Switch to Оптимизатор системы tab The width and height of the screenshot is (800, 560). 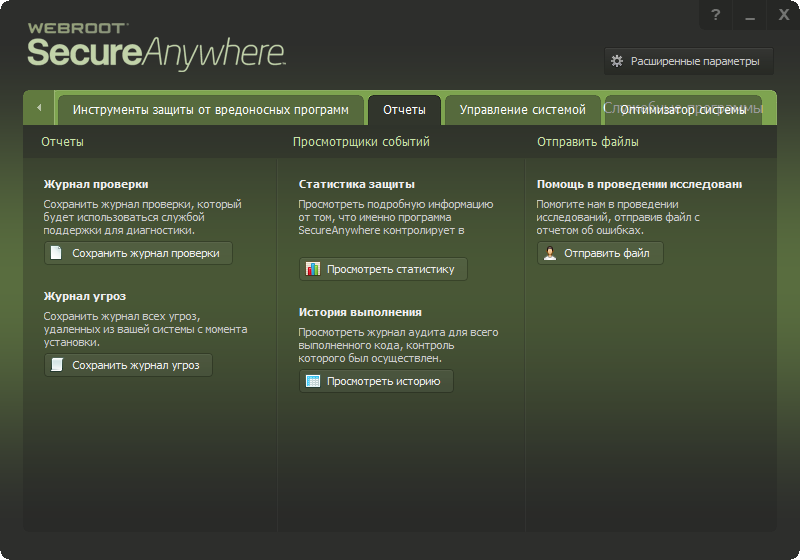(x=683, y=110)
